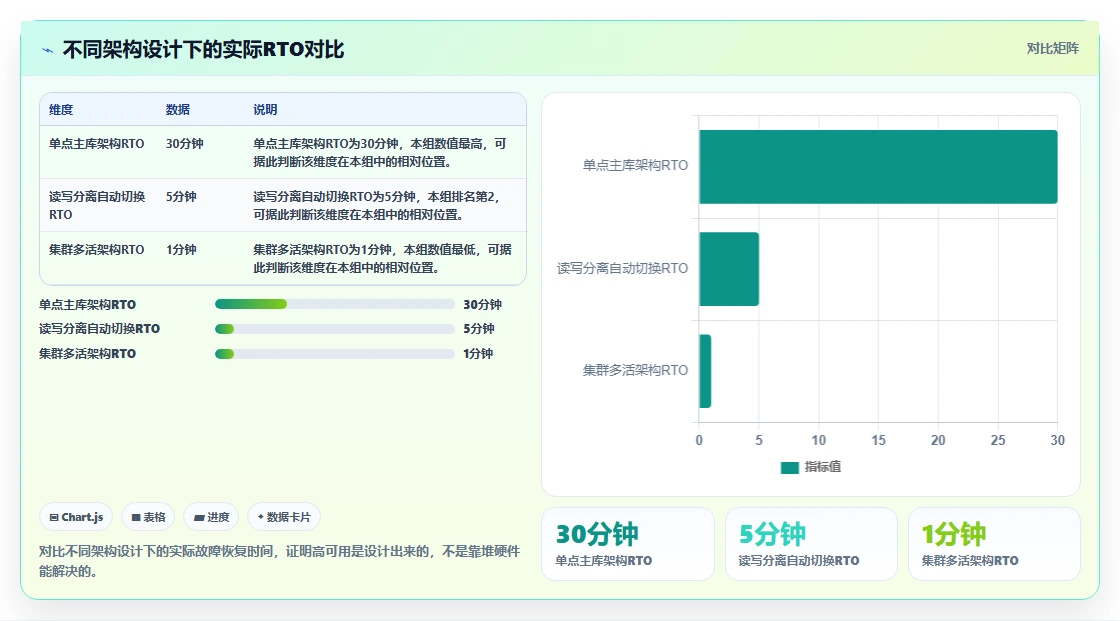This screenshot has height=621, width=1120.
Task: Click the 数据卡片 tag chip
Action: (x=284, y=517)
